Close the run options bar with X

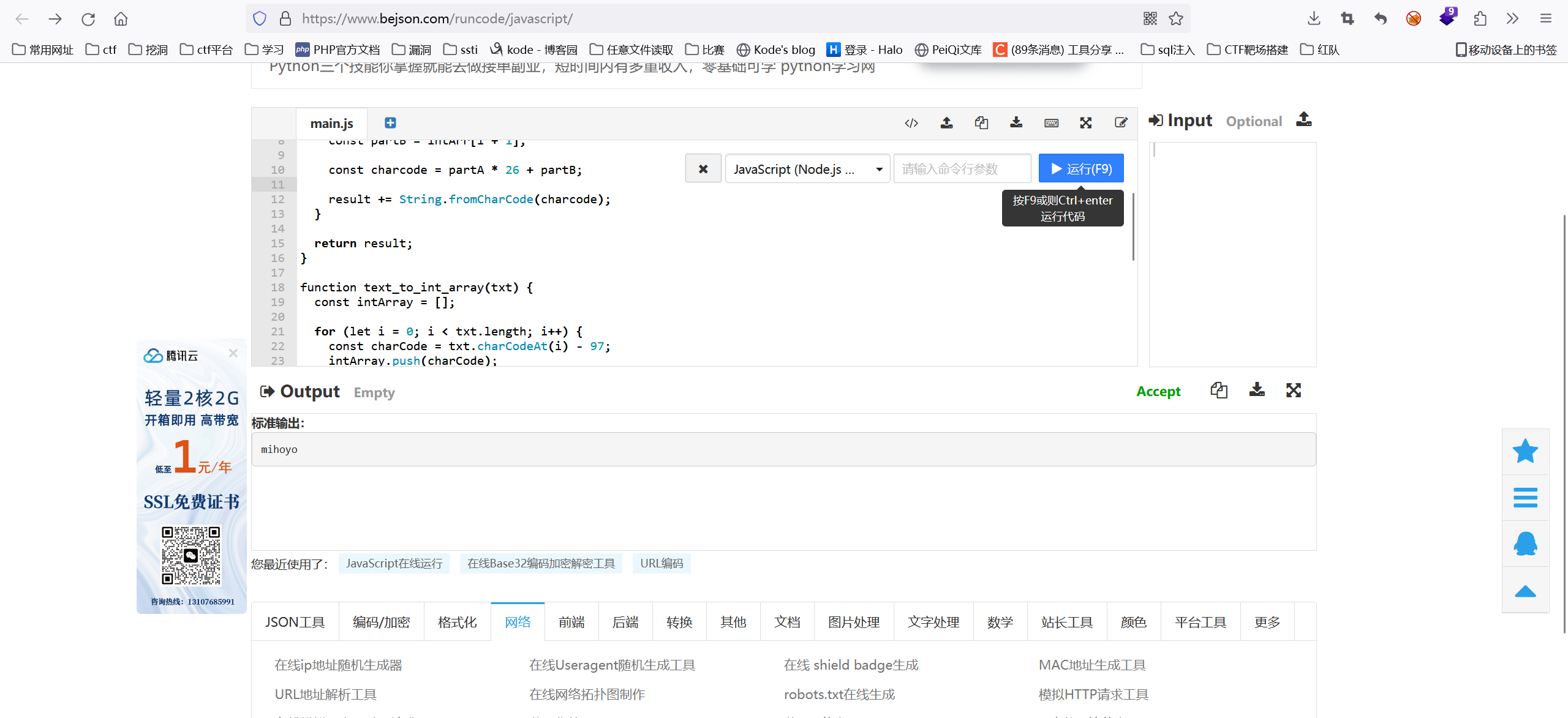[x=703, y=169]
